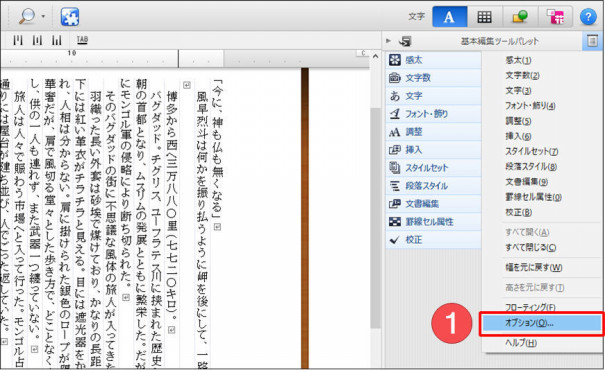605x370 pixels.
Task: Switch to the shapes drawing mode icon
Action: tap(519, 17)
